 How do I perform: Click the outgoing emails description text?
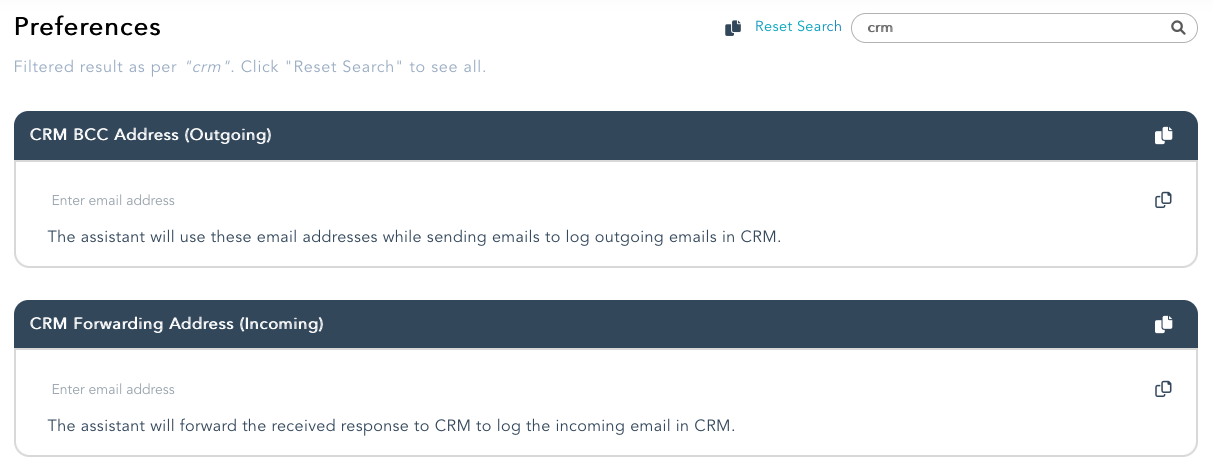pyautogui.click(x=413, y=238)
